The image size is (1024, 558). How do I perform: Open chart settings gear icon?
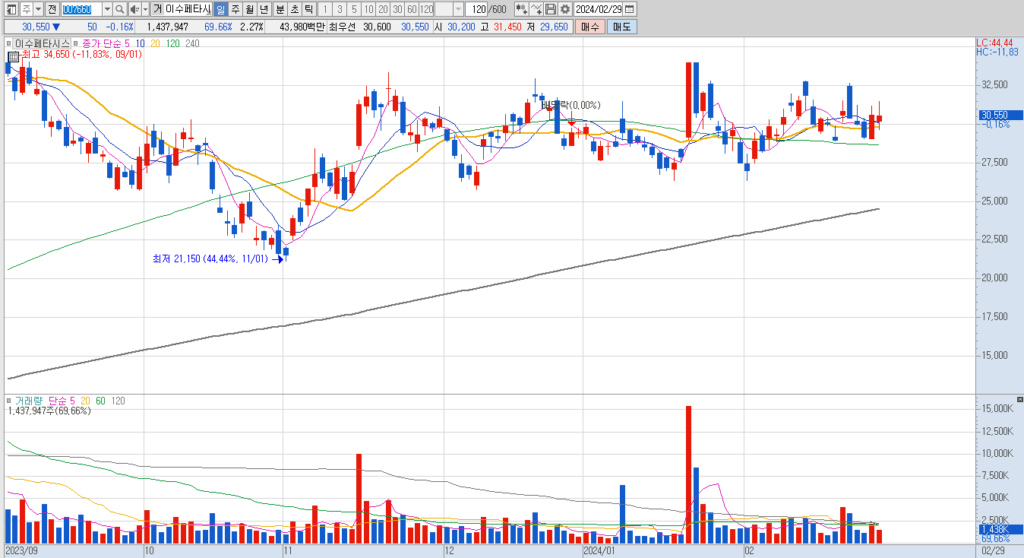pos(565,9)
